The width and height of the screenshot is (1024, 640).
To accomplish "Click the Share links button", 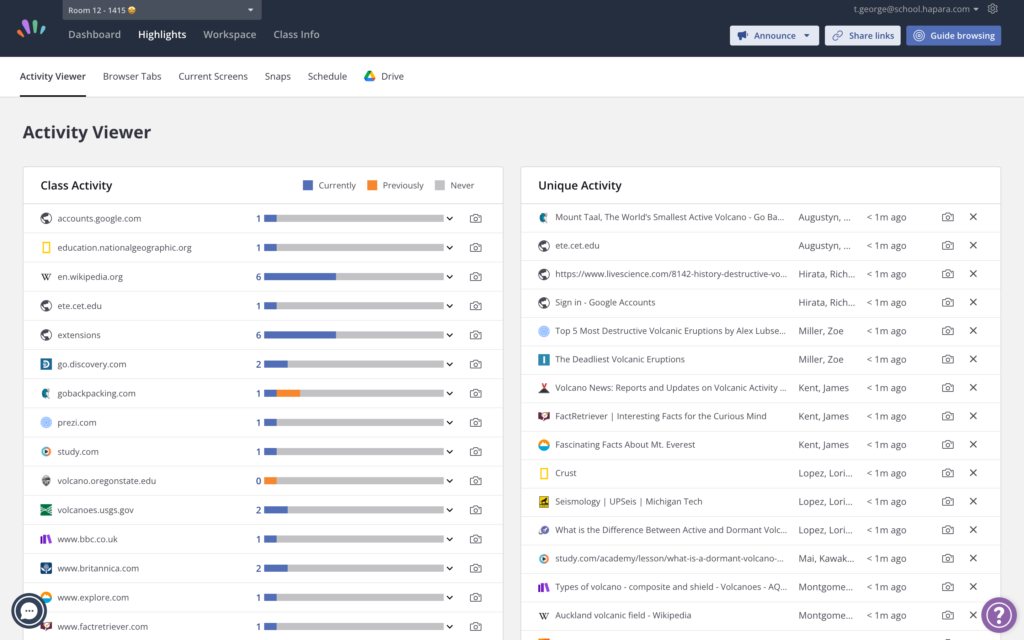I will (862, 36).
